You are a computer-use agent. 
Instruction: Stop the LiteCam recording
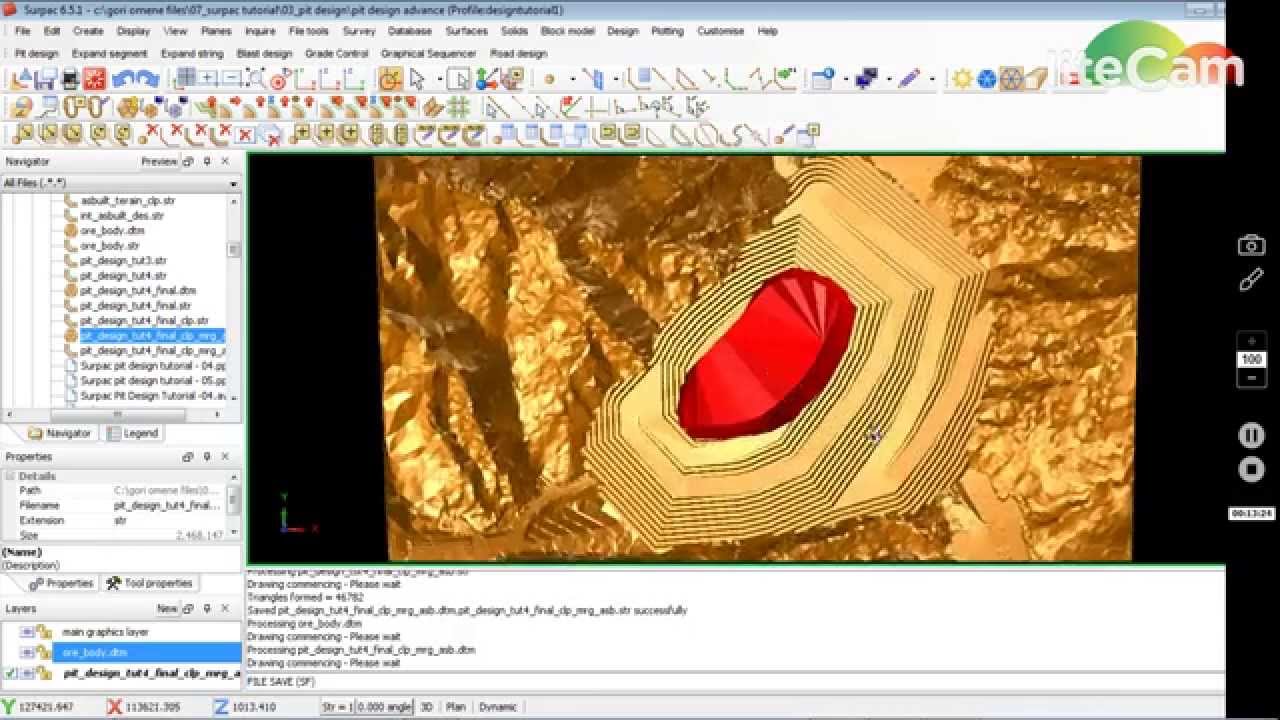[x=1251, y=469]
